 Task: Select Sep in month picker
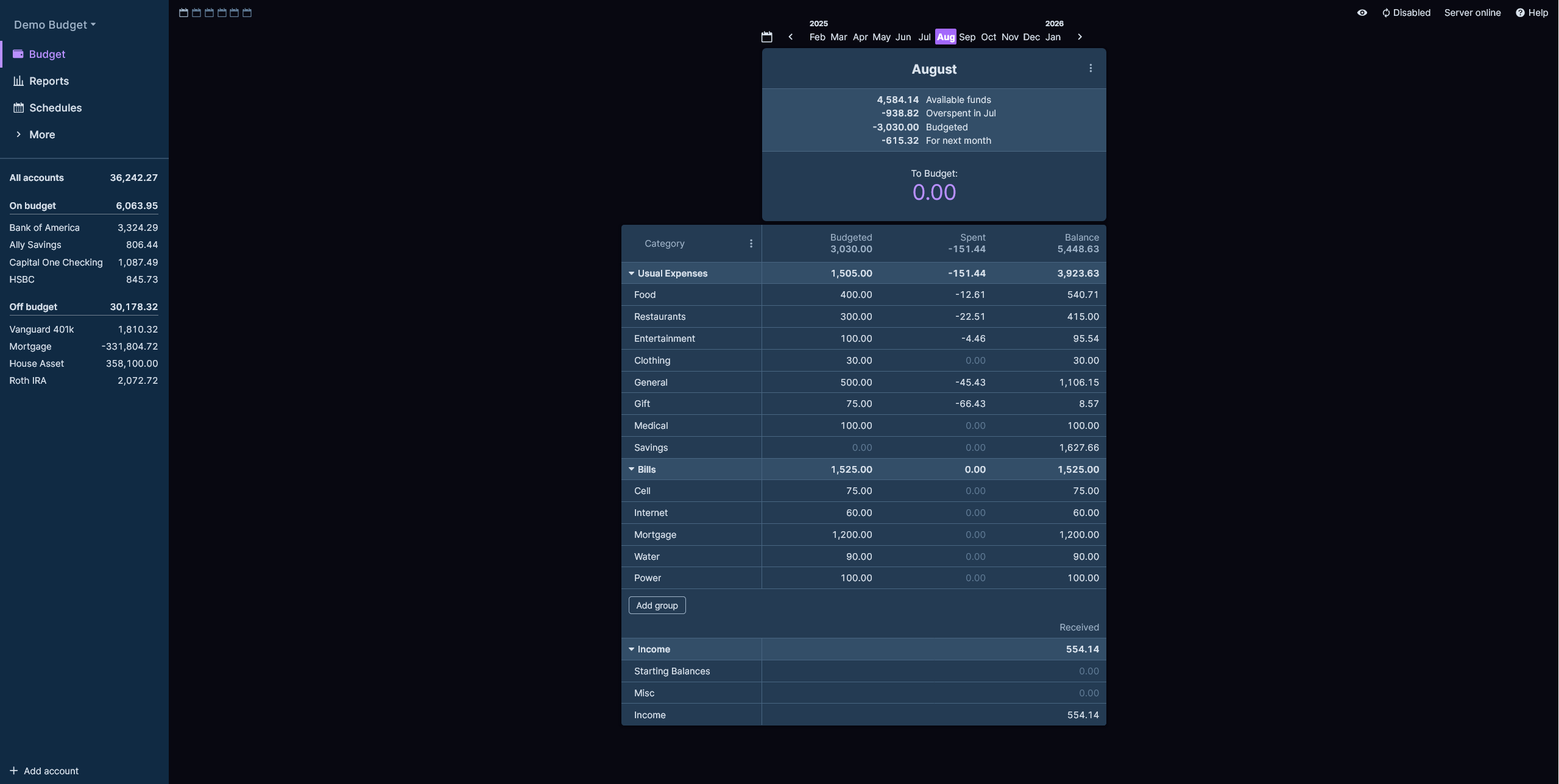tap(967, 37)
